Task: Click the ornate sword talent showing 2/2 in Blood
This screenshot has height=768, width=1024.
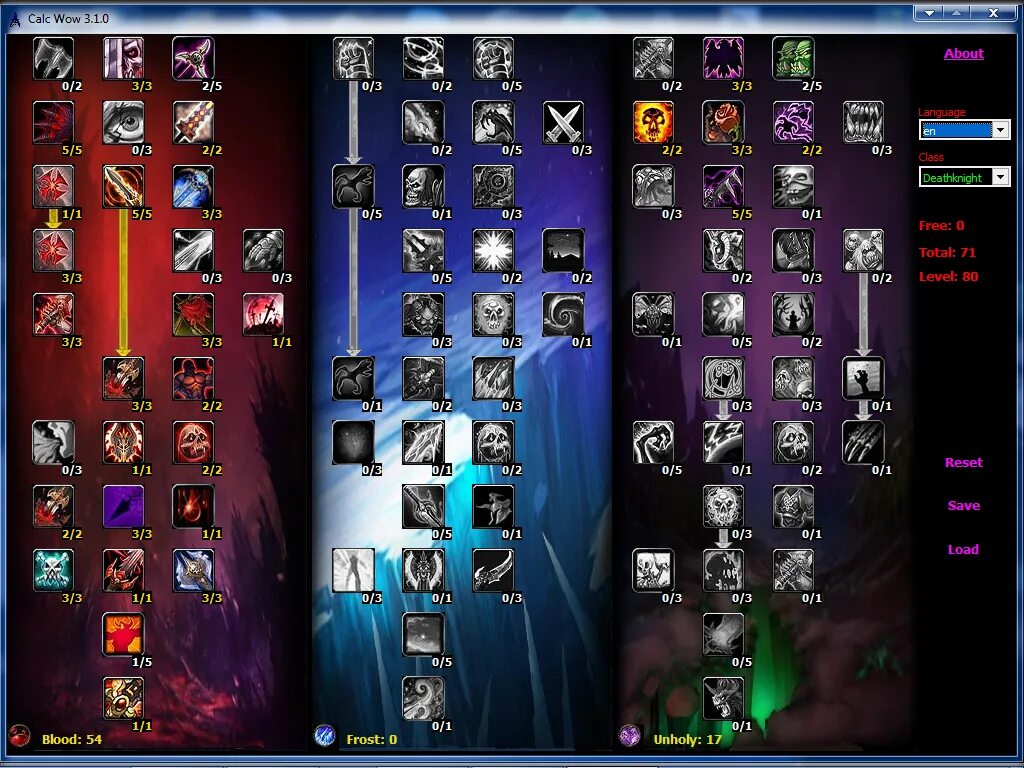Action: [193, 122]
